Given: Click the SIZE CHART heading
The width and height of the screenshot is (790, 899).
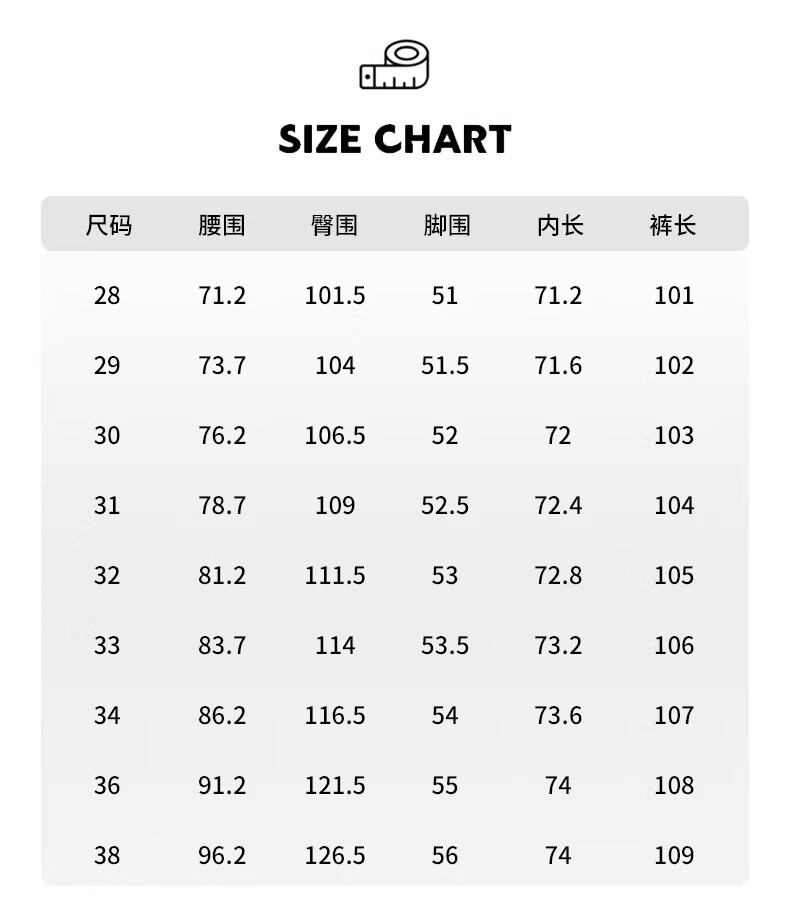Looking at the screenshot, I should [395, 139].
